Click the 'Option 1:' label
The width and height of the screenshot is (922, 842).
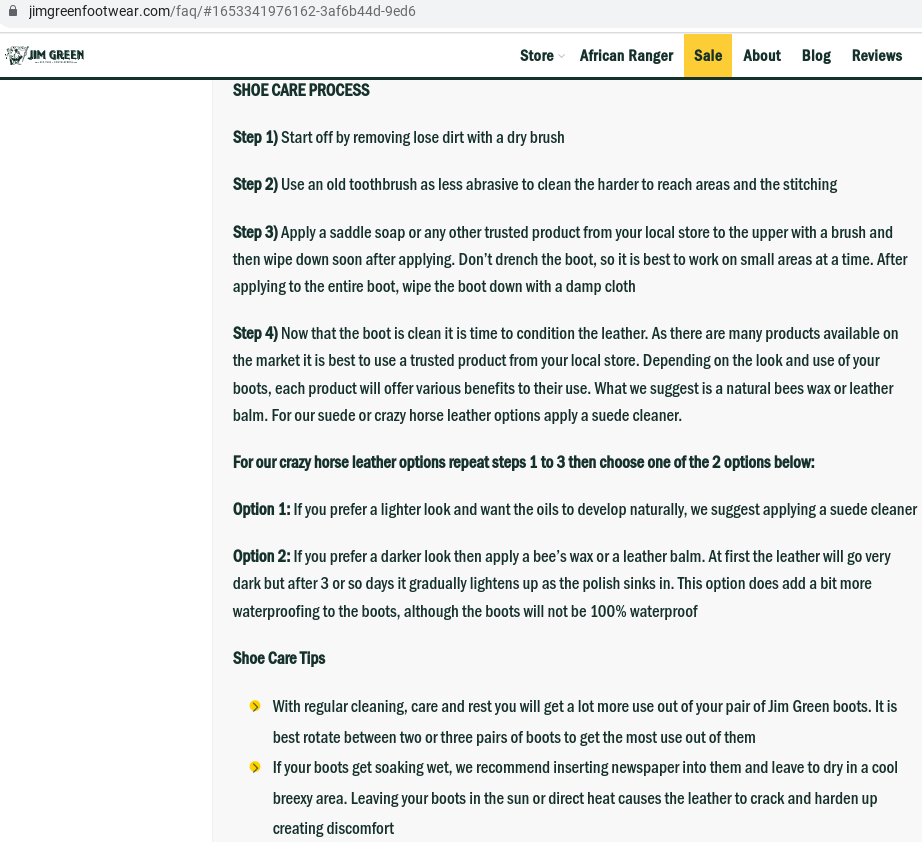coord(262,509)
